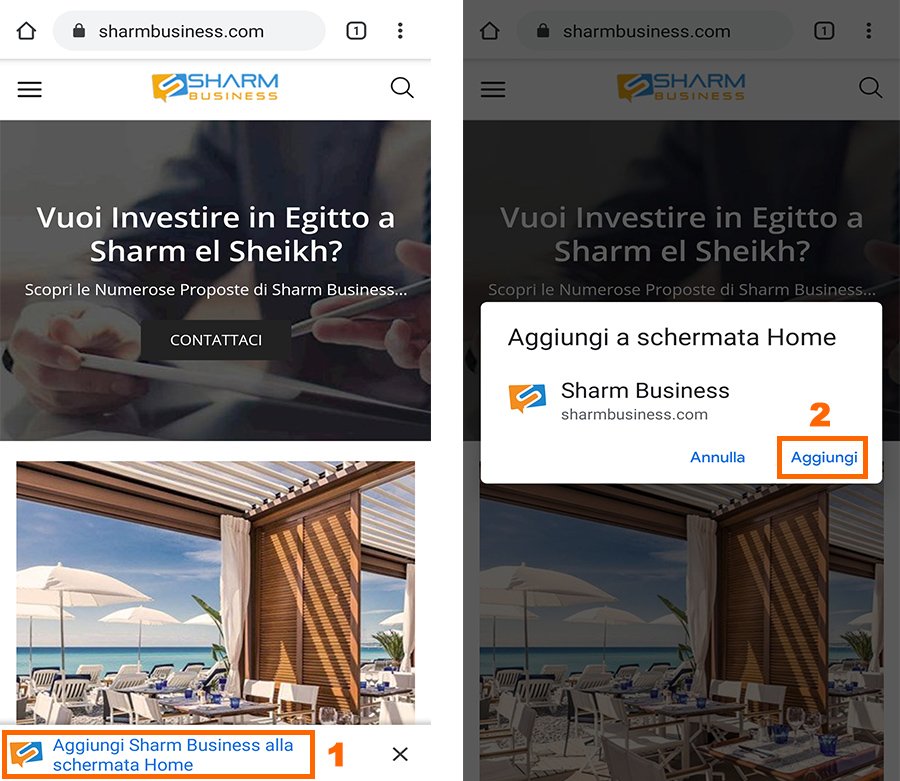Image resolution: width=900 pixels, height=781 pixels.
Task: Tap beach restaurant image on left page
Action: (x=215, y=592)
